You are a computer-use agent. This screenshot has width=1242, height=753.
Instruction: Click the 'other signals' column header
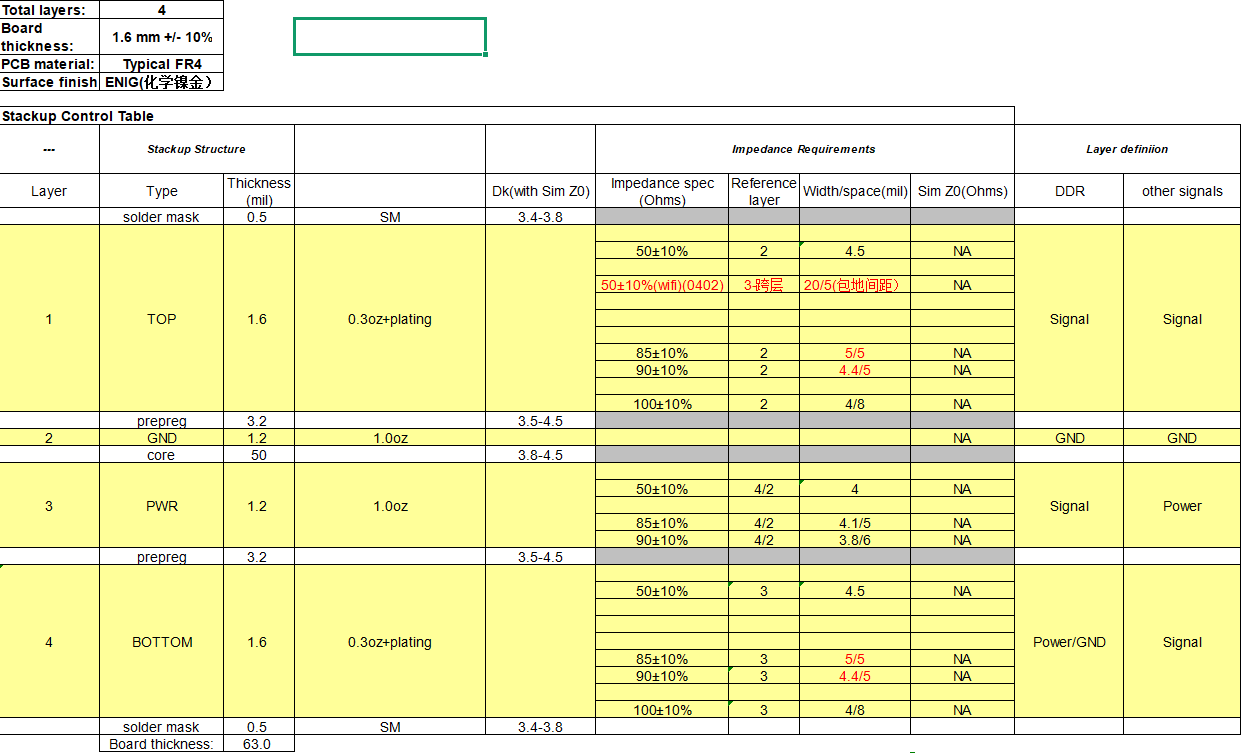[x=1182, y=191]
